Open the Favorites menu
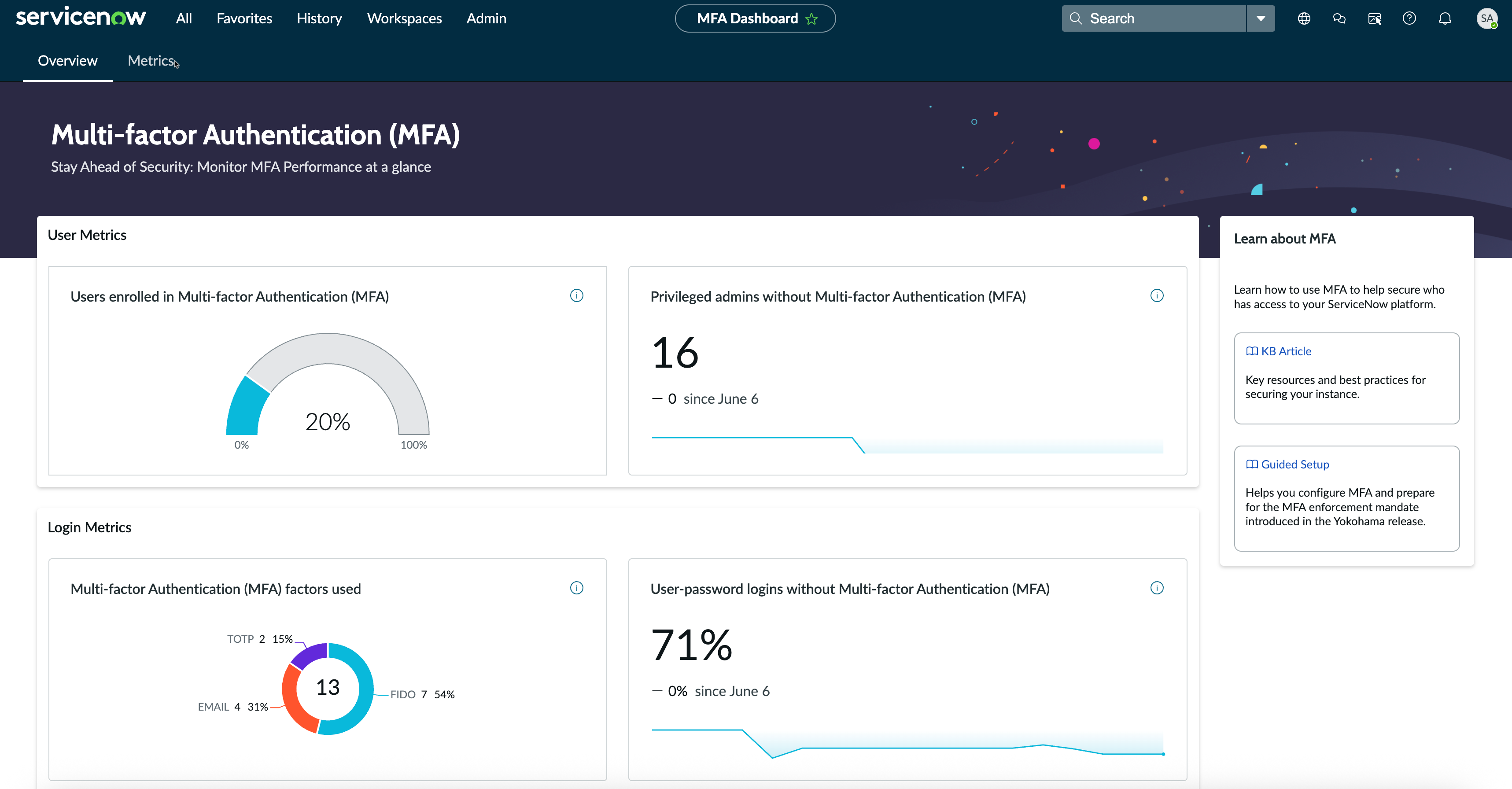Screen dimensions: 1512x789 point(244,18)
